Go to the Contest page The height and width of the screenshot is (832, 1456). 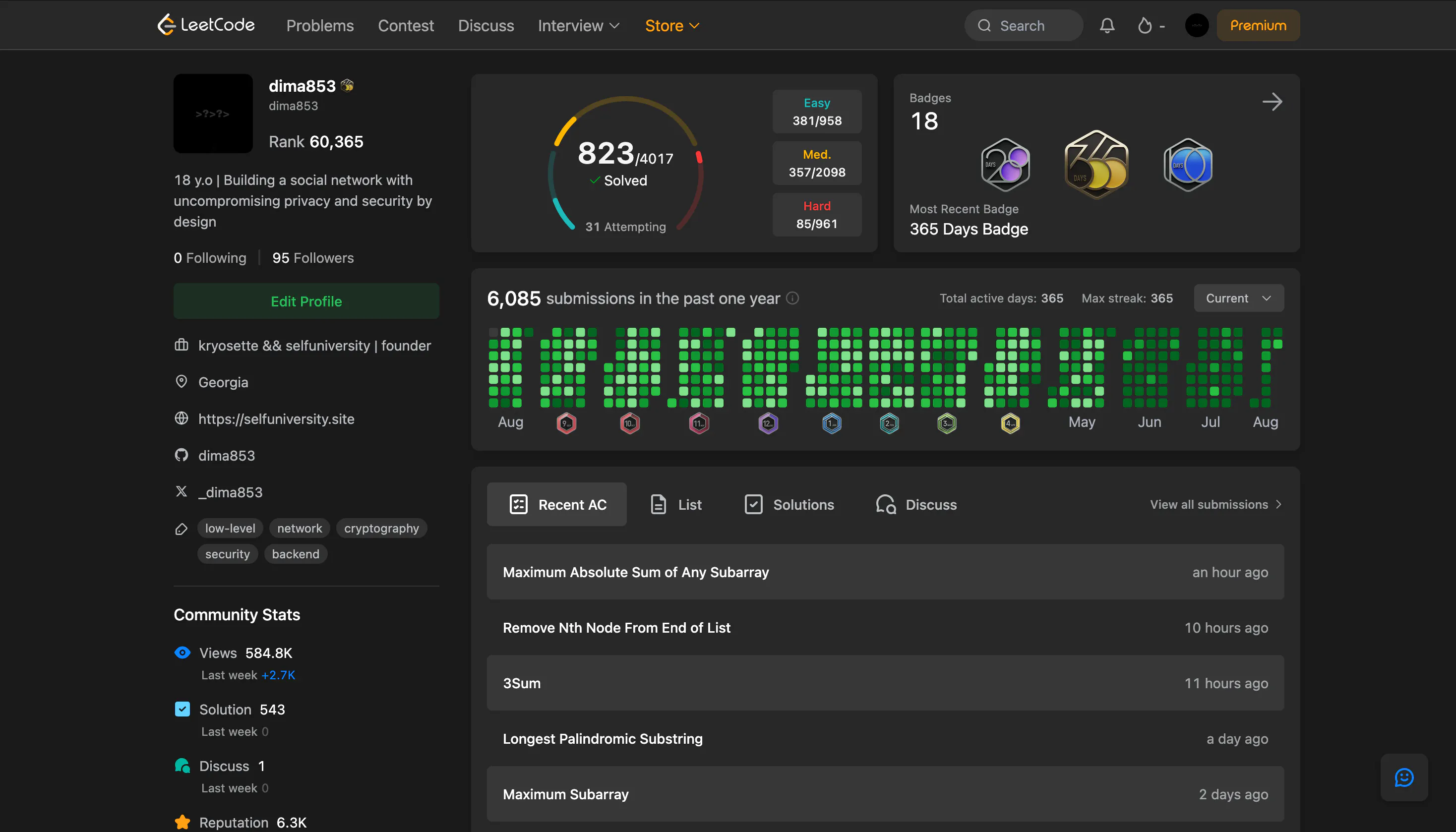[406, 26]
